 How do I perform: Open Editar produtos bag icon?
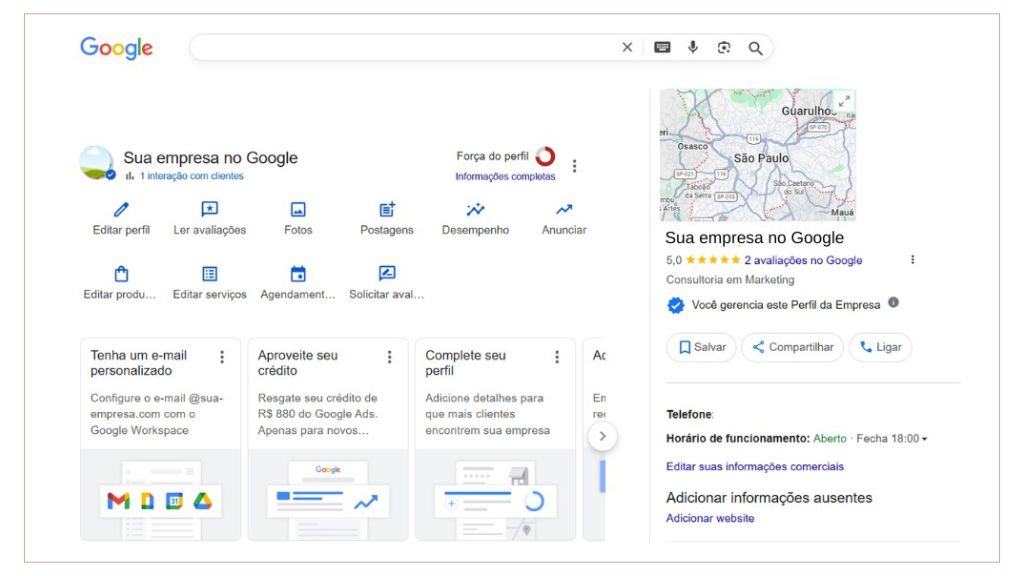(x=121, y=274)
